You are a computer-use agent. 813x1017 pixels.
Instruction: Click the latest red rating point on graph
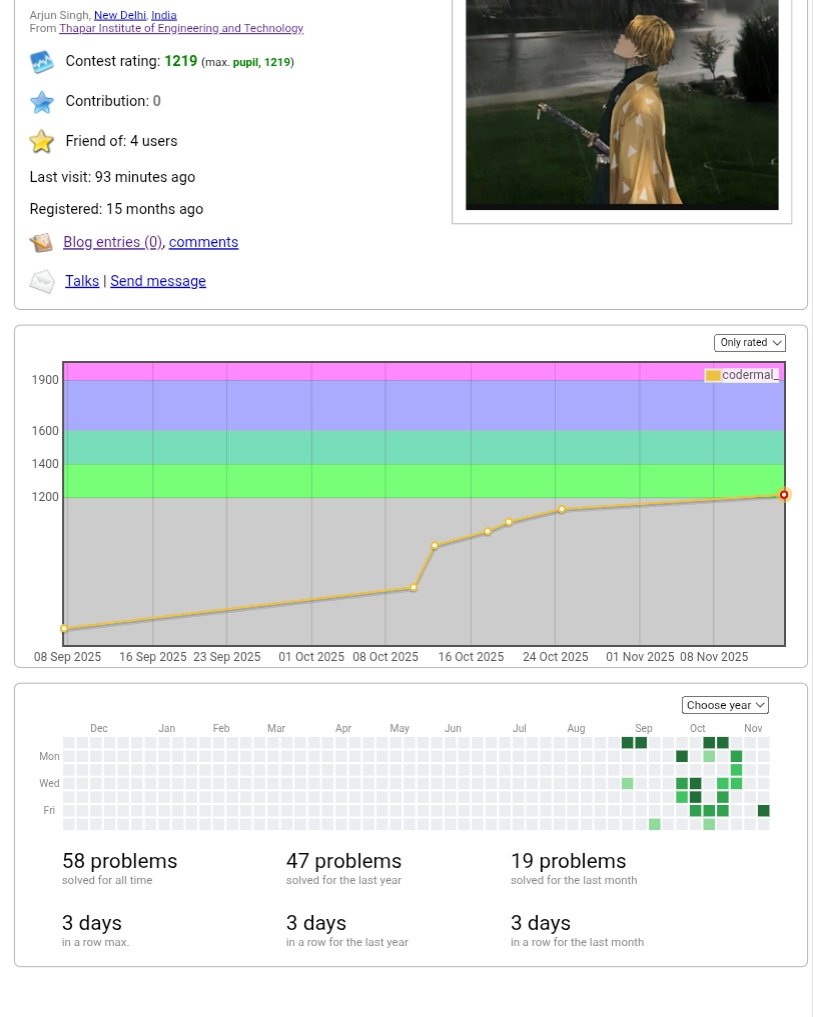[784, 495]
